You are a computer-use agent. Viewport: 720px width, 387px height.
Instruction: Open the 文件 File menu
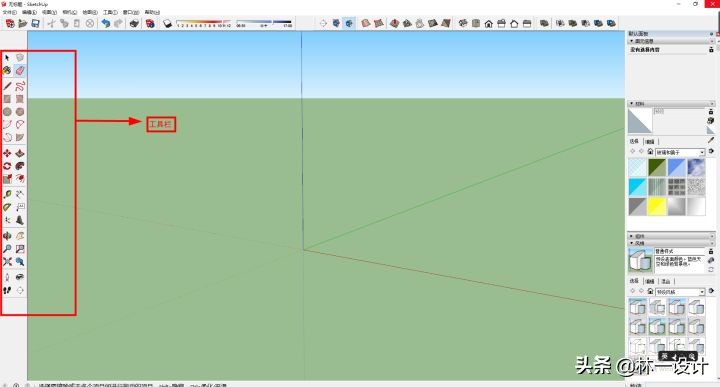[x=10, y=12]
